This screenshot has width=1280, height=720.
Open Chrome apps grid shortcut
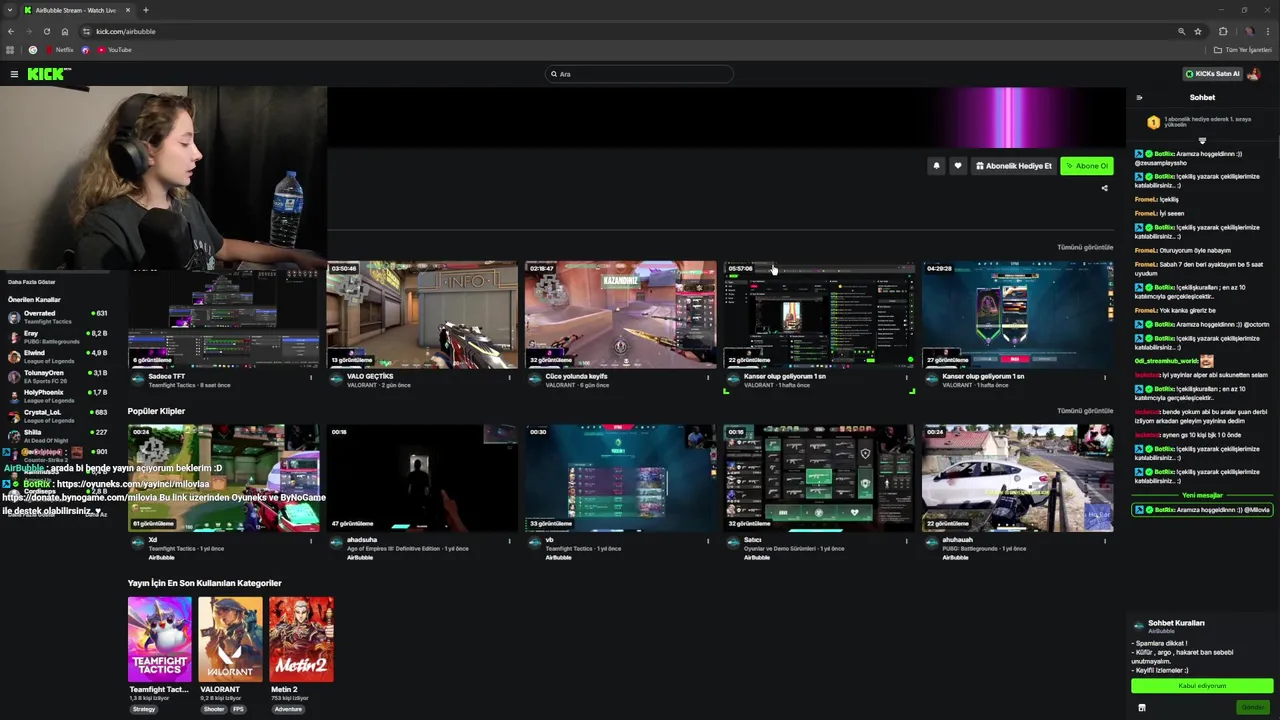coord(10,50)
